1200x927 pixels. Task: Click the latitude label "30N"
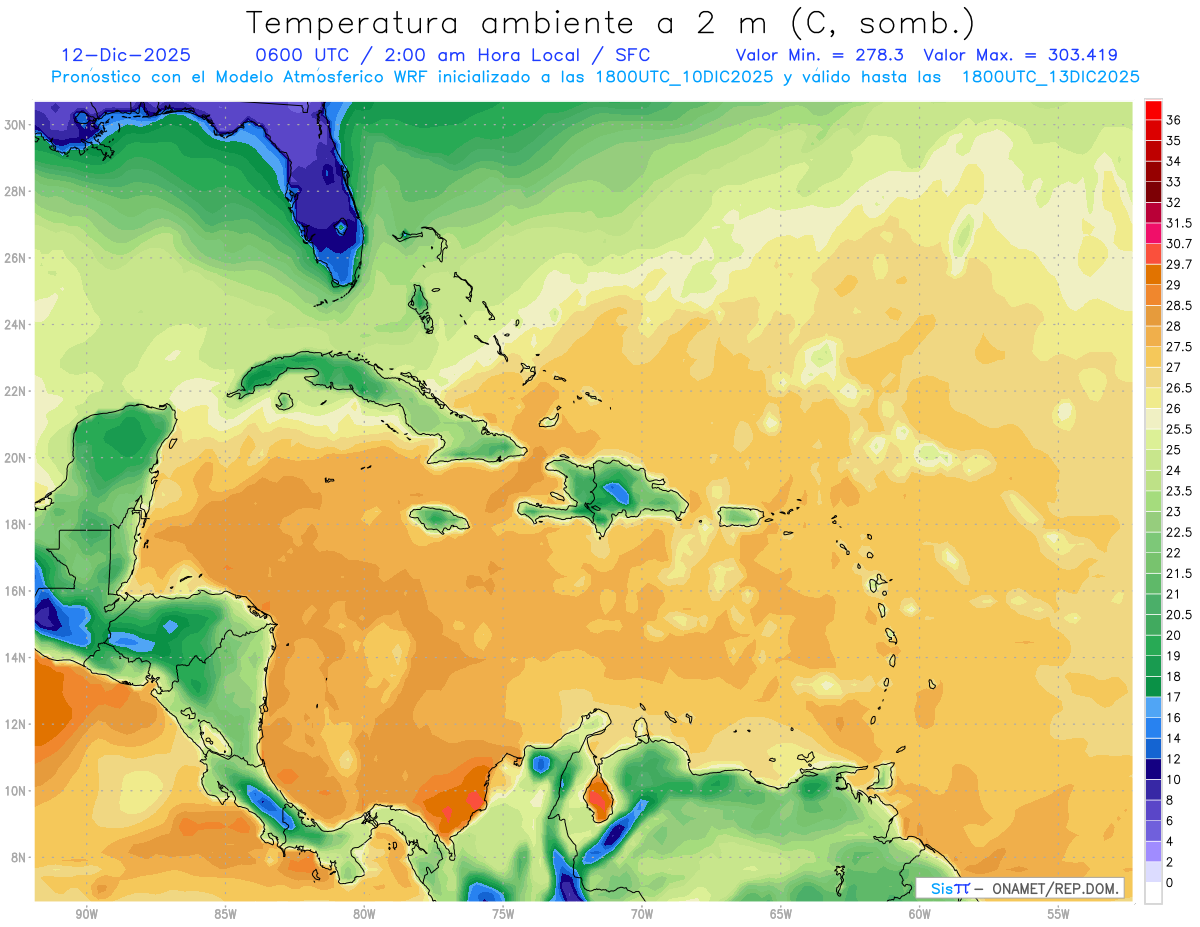15,125
